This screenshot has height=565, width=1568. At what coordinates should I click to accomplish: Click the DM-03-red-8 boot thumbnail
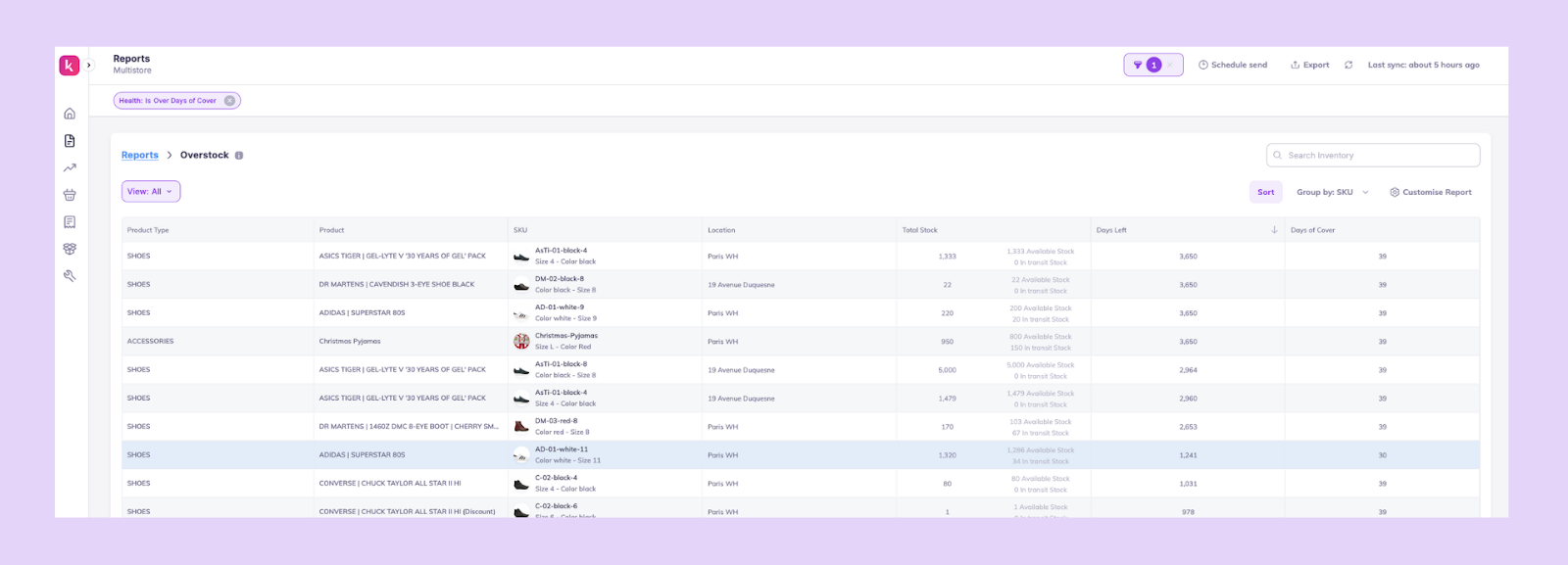pyautogui.click(x=521, y=427)
